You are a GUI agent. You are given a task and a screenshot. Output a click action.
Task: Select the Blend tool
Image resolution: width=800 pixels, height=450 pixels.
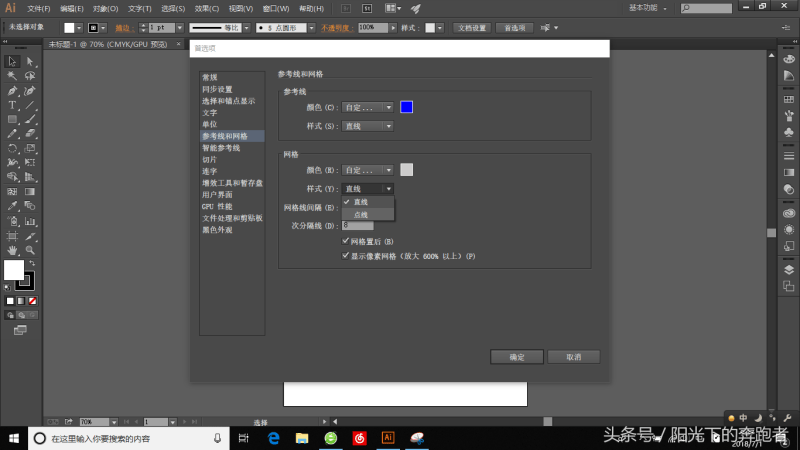click(30, 206)
